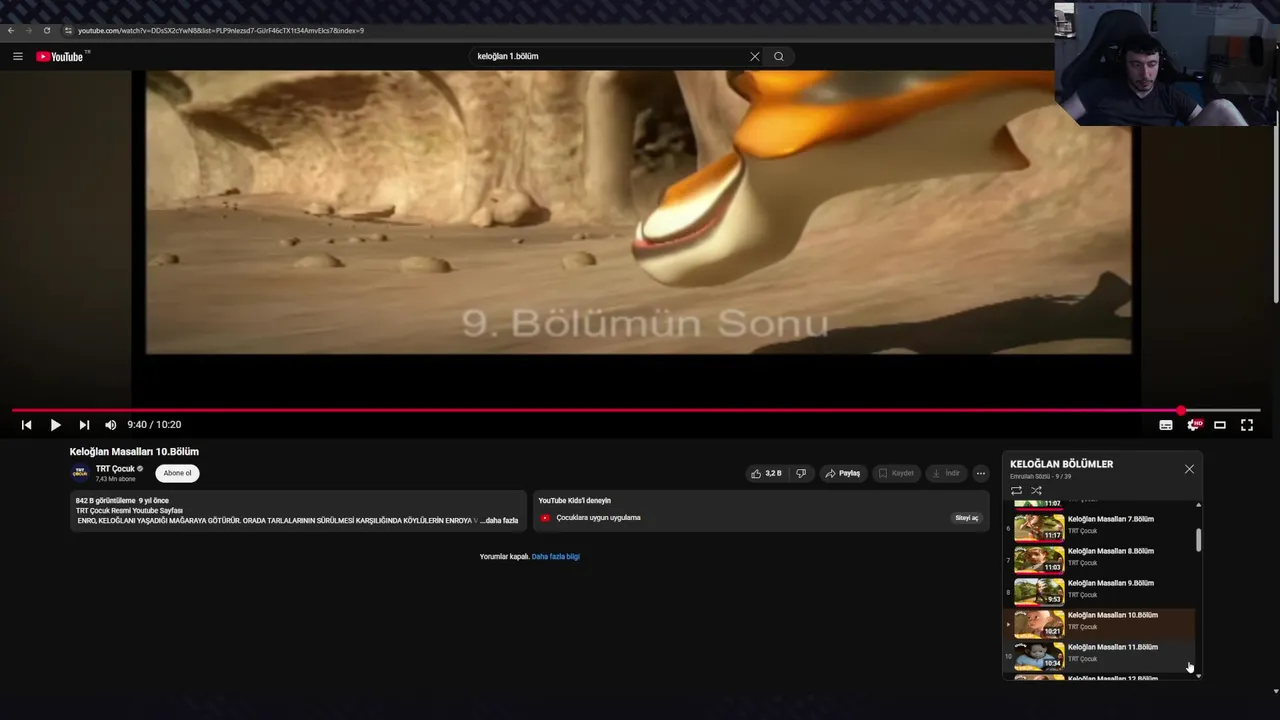The height and width of the screenshot is (720, 1280).
Task: Click the YouTube Kids app icon
Action: pyautogui.click(x=545, y=518)
